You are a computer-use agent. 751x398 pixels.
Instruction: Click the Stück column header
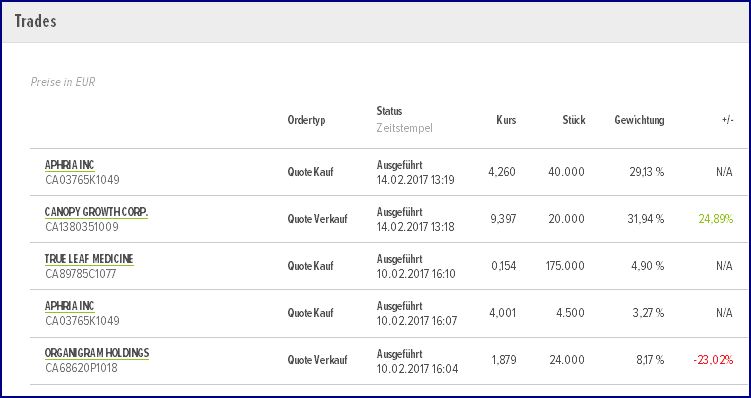[x=574, y=120]
